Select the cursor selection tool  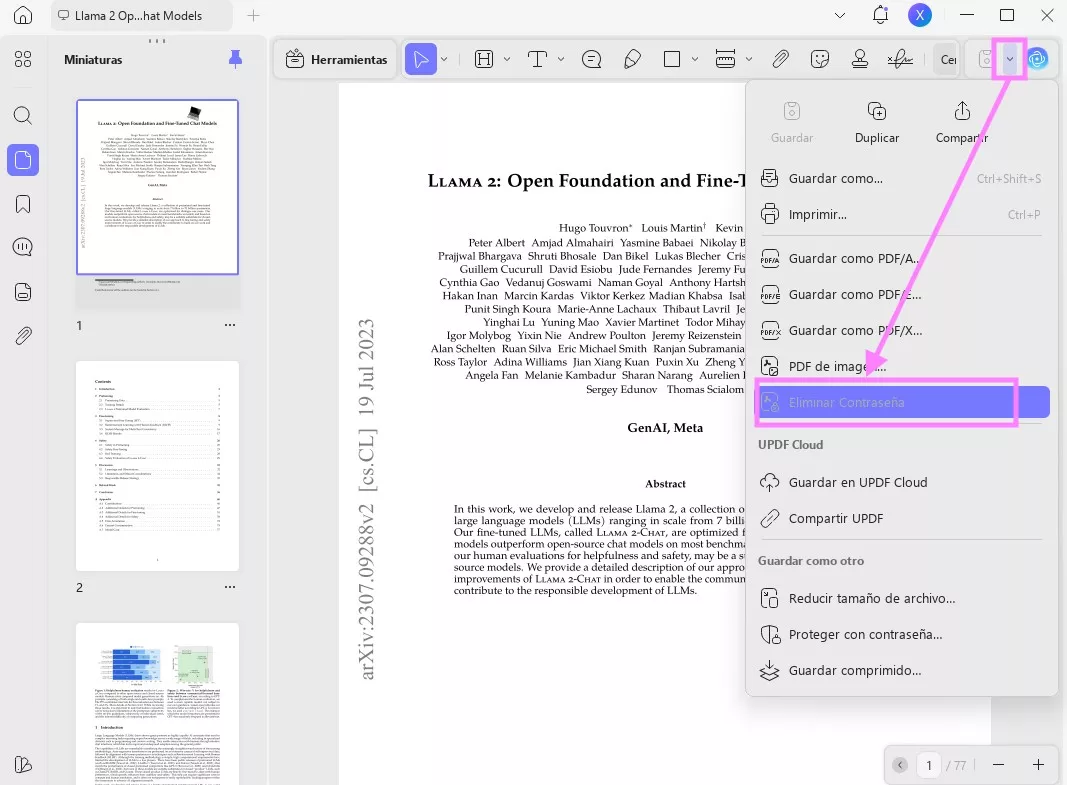[x=421, y=59]
